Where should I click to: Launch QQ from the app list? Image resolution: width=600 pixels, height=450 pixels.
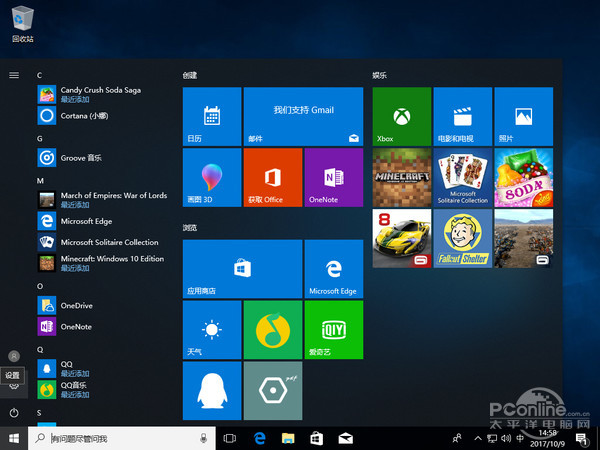102,368
